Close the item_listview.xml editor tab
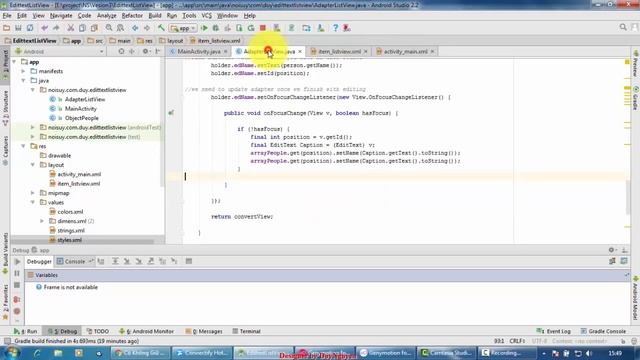 point(366,51)
